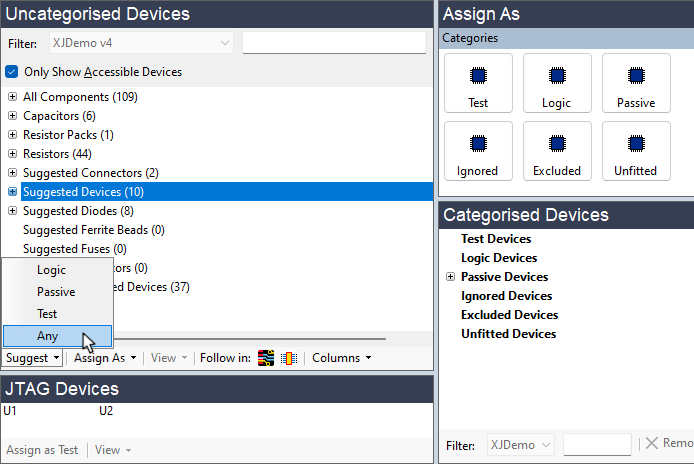The image size is (694, 464).
Task: Select Logic in the Suggest menu
Action: pos(51,270)
